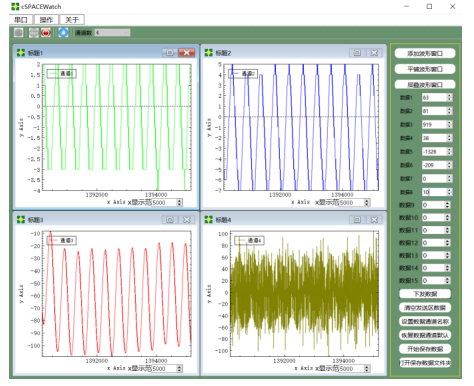474x386 pixels.
Task: Click 打开保存数据文件夹 open folder button
Action: tap(425, 363)
